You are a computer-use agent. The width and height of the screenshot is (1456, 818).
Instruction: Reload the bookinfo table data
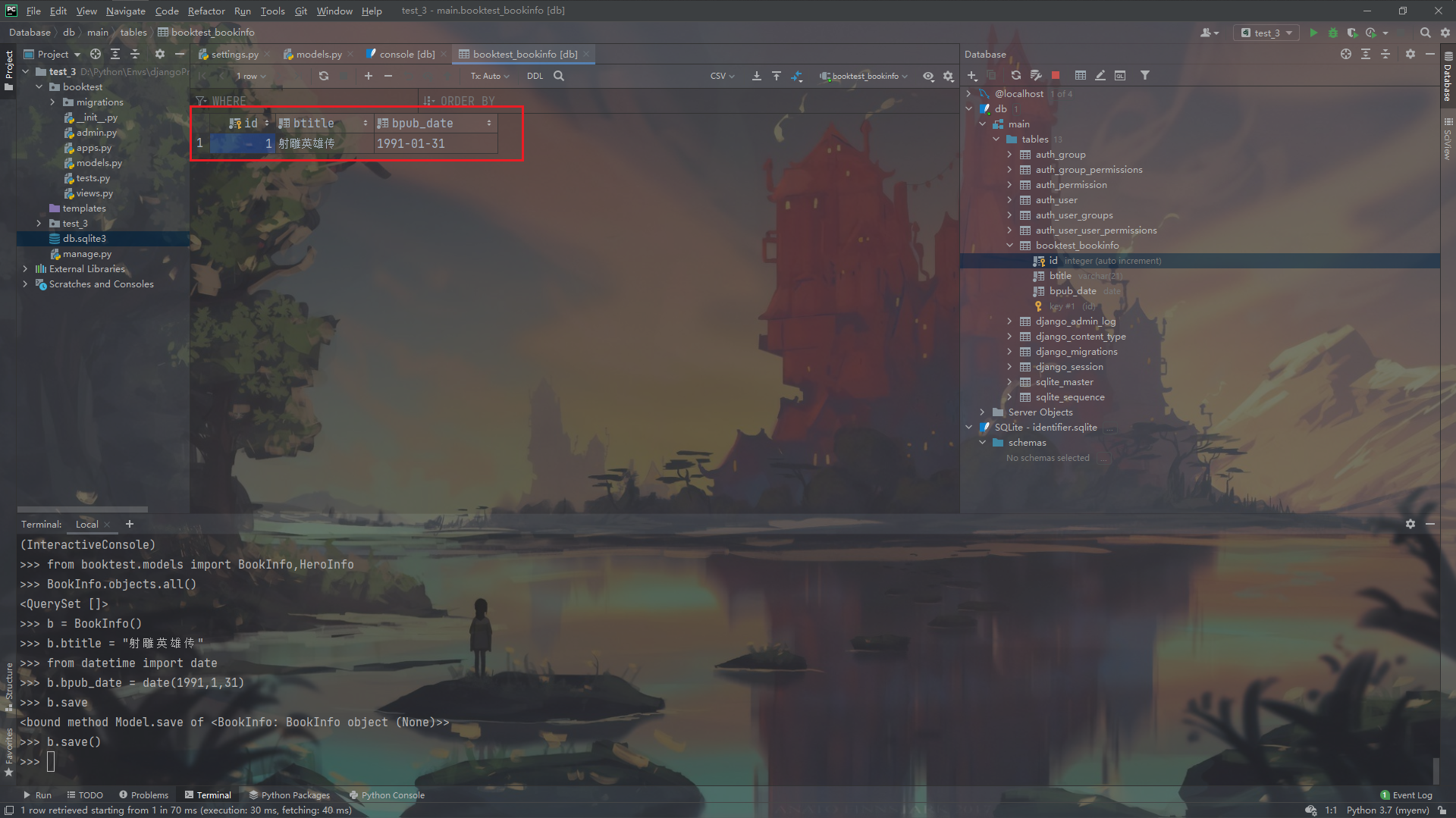click(324, 76)
